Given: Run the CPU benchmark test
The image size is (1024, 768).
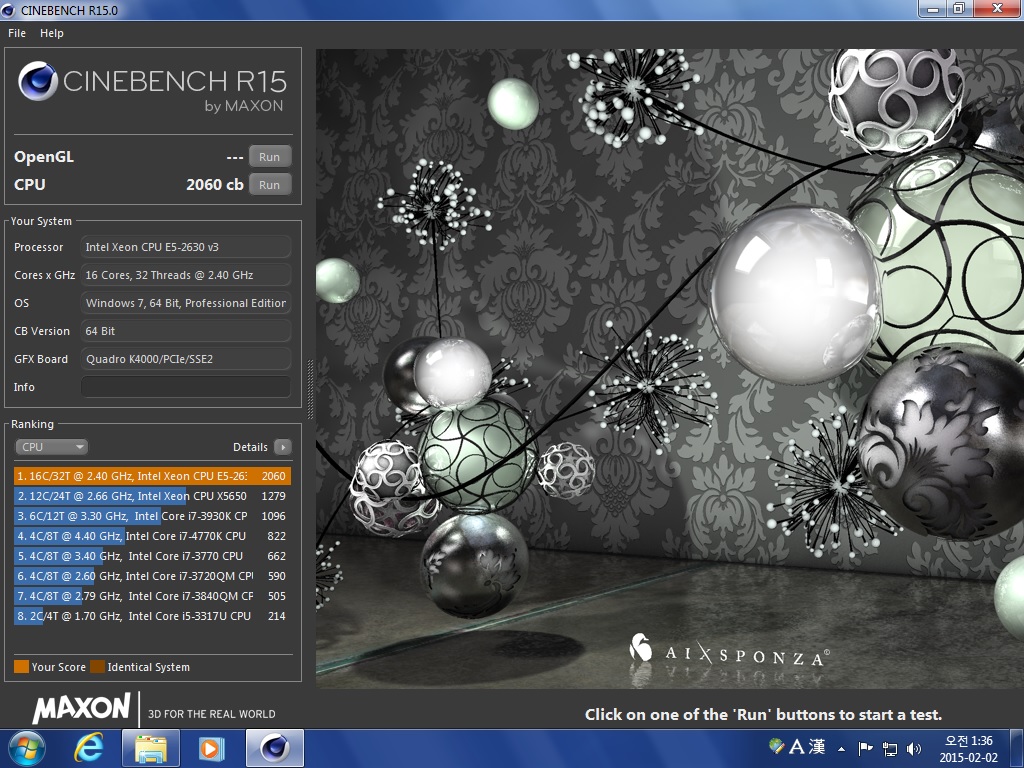Looking at the screenshot, I should 269,185.
